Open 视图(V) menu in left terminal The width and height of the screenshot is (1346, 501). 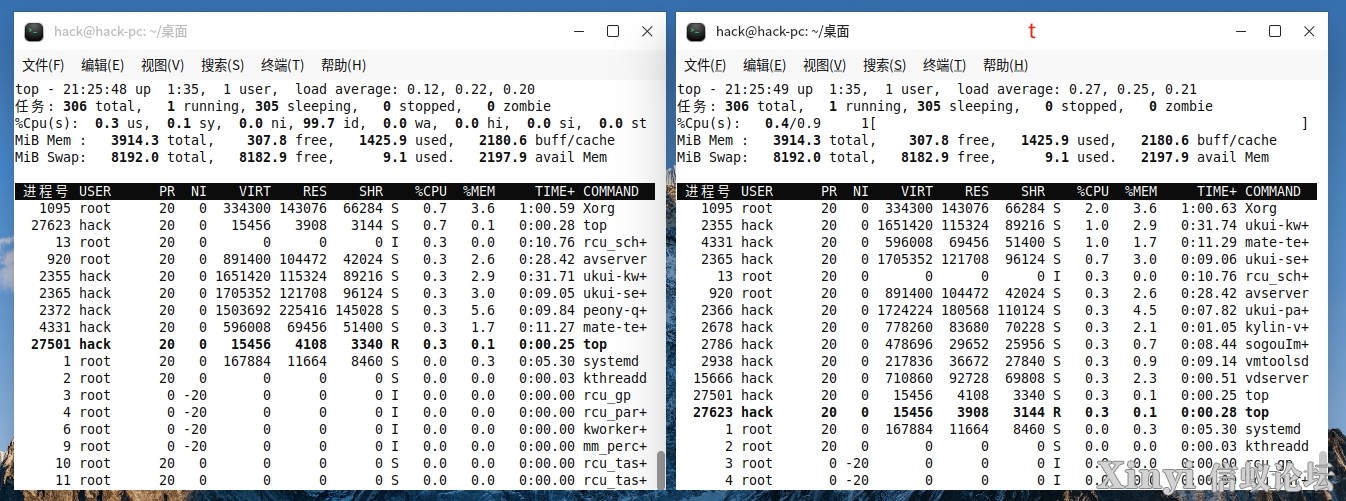163,65
